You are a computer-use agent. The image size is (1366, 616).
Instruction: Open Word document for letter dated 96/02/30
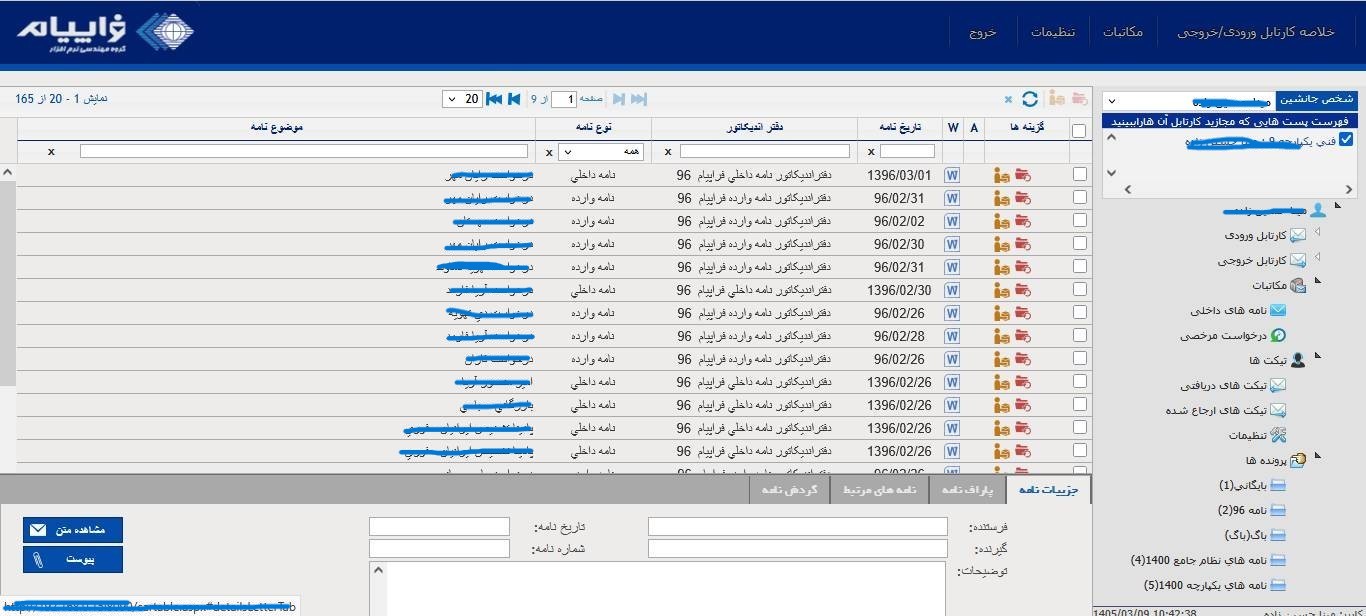pos(952,244)
